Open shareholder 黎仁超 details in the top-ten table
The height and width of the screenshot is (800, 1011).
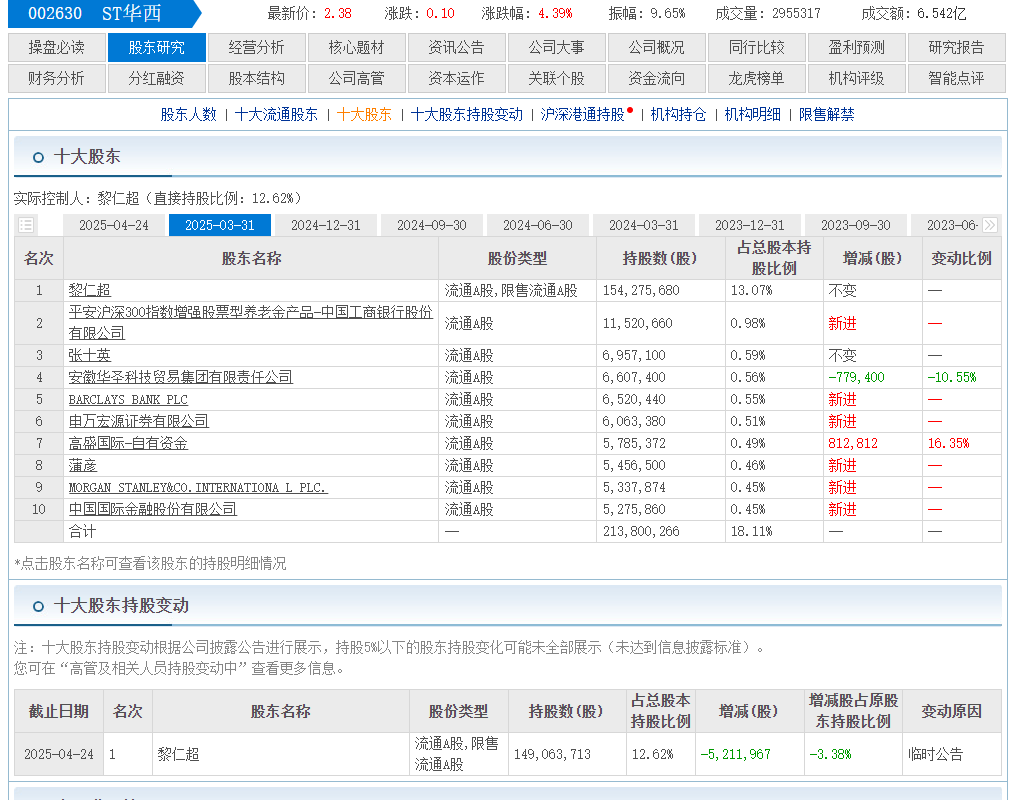coord(90,290)
